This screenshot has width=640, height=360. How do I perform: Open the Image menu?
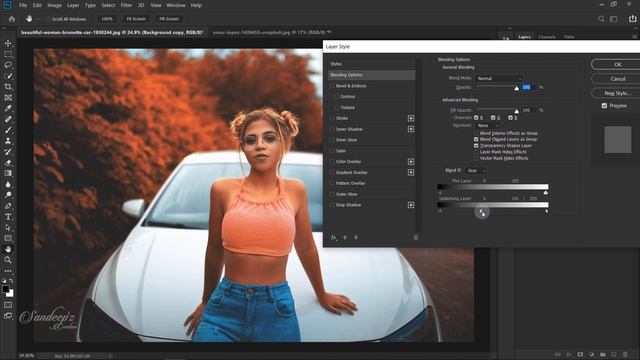click(54, 5)
